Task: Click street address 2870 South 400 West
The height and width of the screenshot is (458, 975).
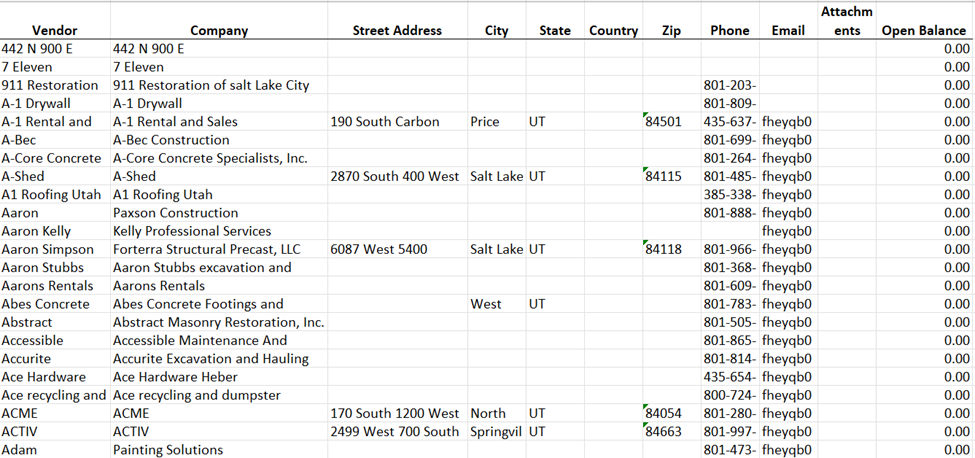Action: [397, 176]
